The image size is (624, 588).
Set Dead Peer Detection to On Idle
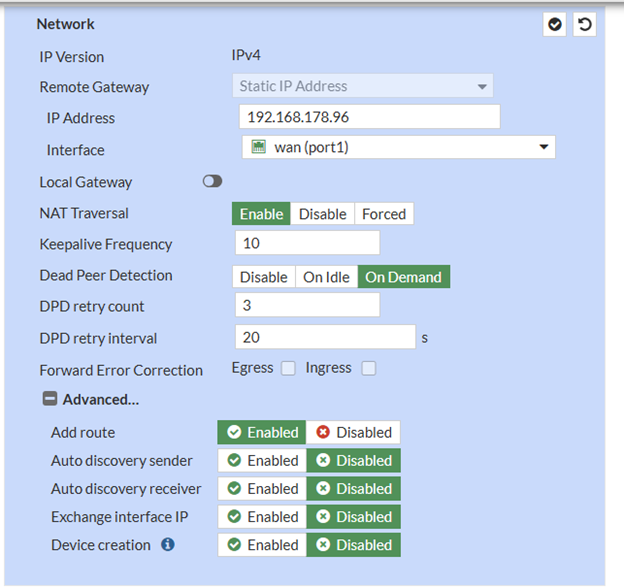pos(326,277)
